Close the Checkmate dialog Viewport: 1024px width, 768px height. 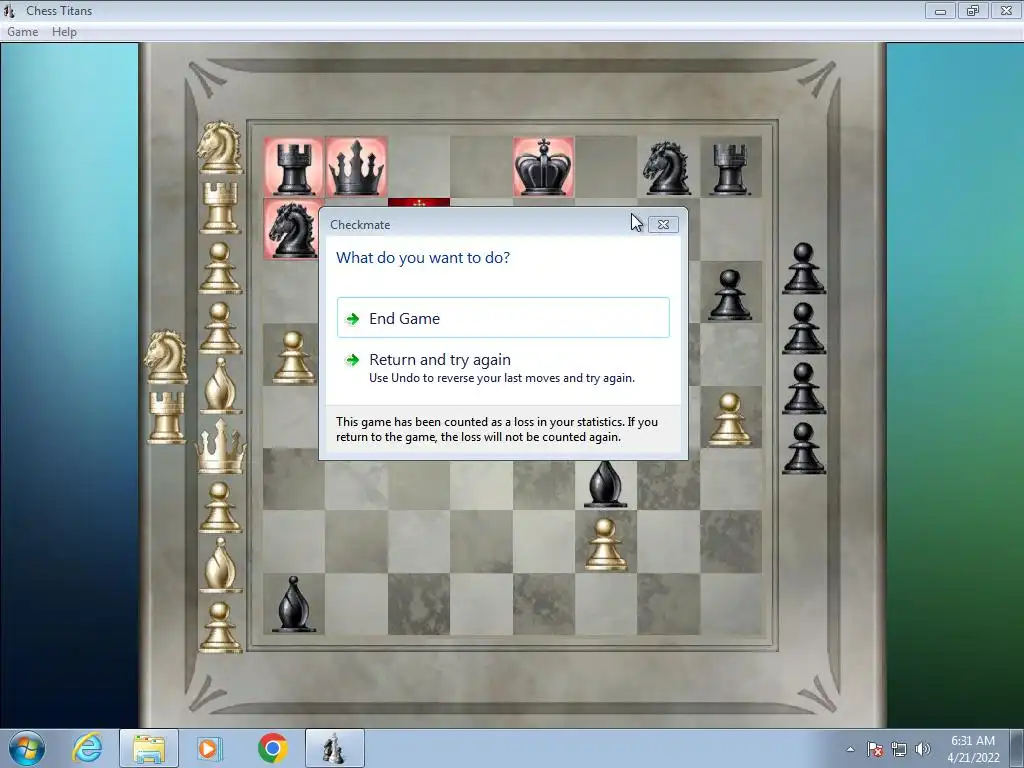coord(663,225)
